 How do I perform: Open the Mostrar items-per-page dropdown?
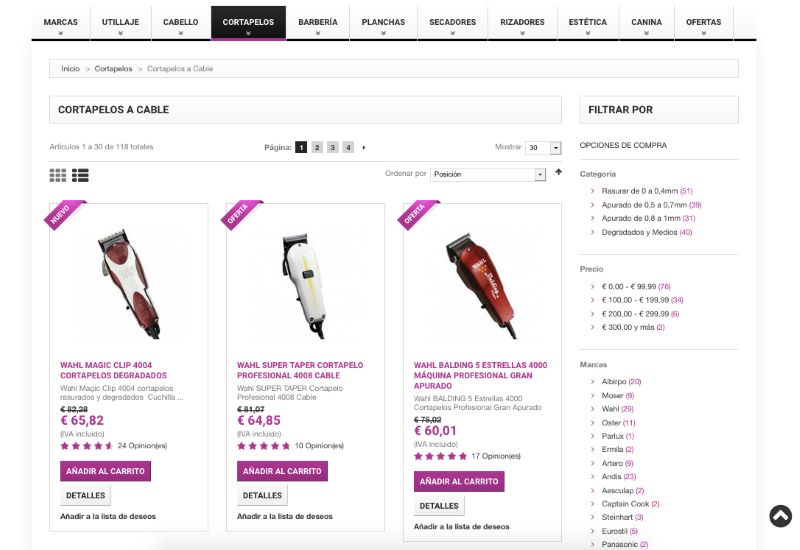pos(543,147)
